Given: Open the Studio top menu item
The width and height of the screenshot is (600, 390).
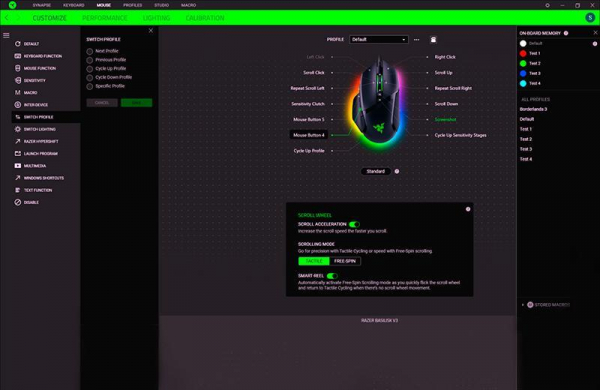Looking at the screenshot, I should pyautogui.click(x=161, y=5).
